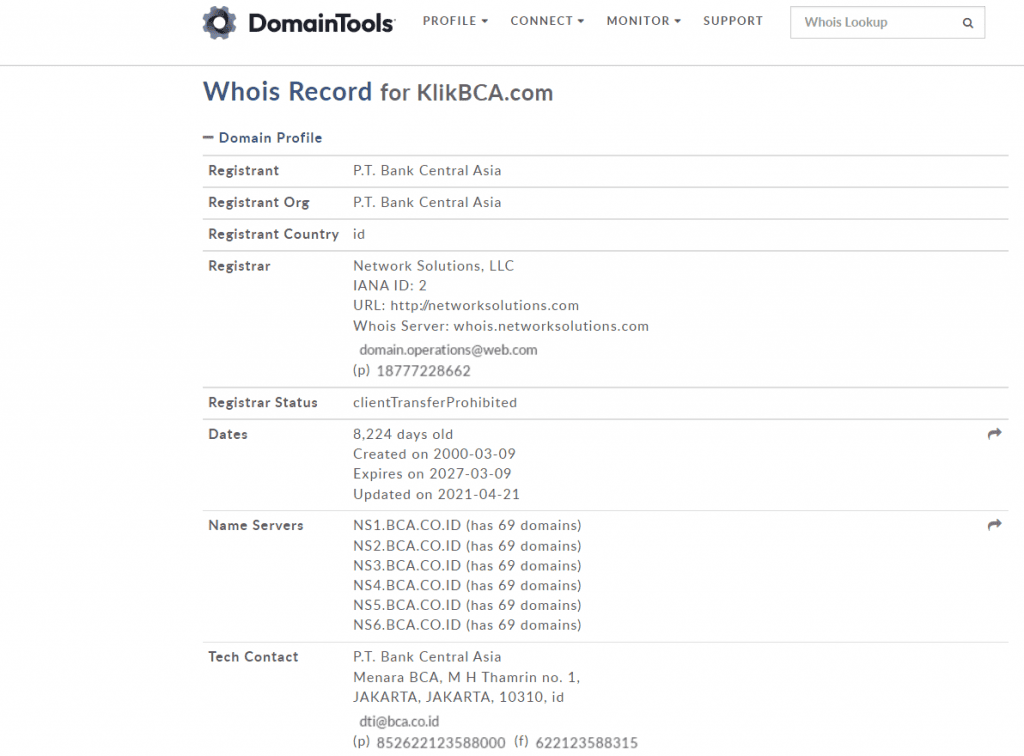Click the Registrant Org P.T. Bank Central Asia link
The image size is (1024, 756).
(x=427, y=202)
